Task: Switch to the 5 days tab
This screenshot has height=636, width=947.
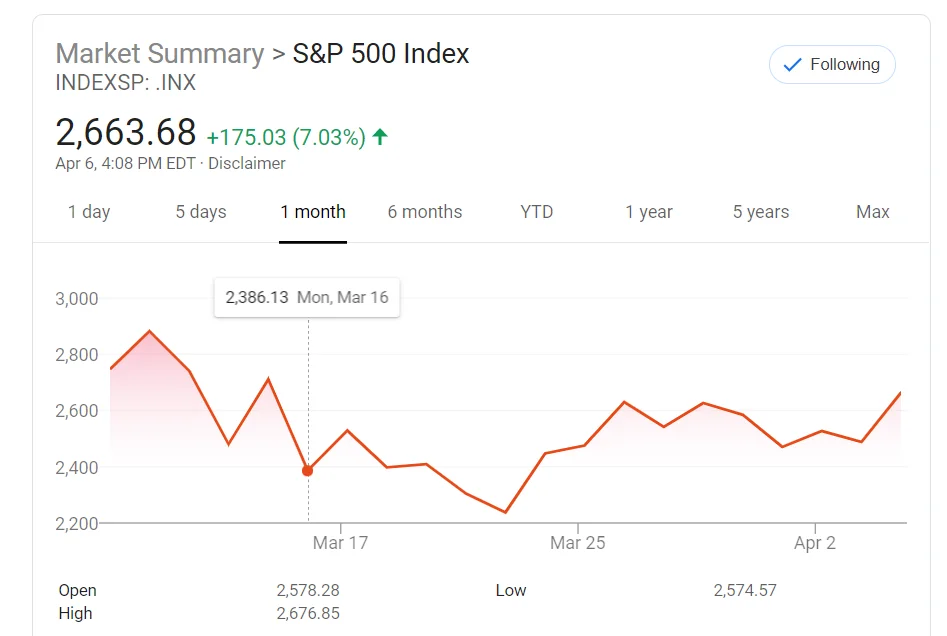Action: pos(201,212)
